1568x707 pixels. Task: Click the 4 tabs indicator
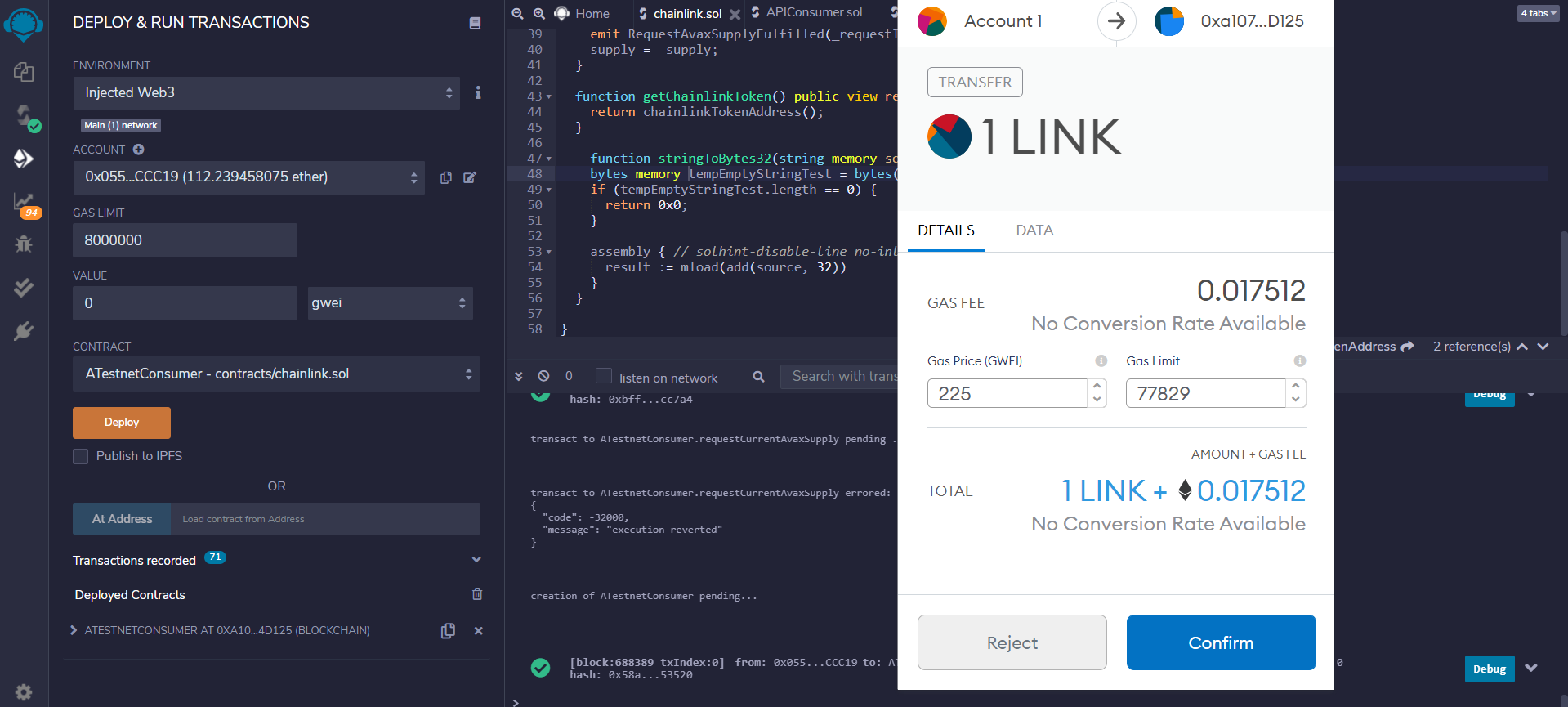(1539, 13)
